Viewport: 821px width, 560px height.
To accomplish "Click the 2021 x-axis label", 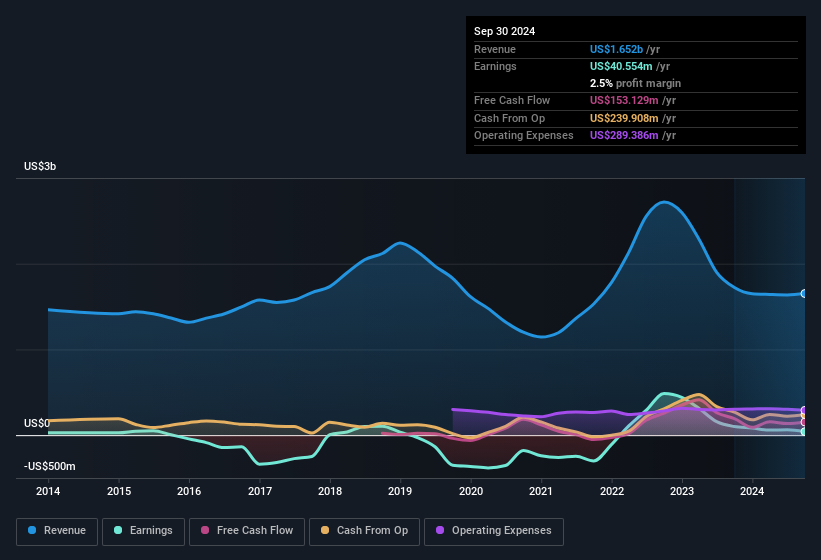I will tap(541, 491).
